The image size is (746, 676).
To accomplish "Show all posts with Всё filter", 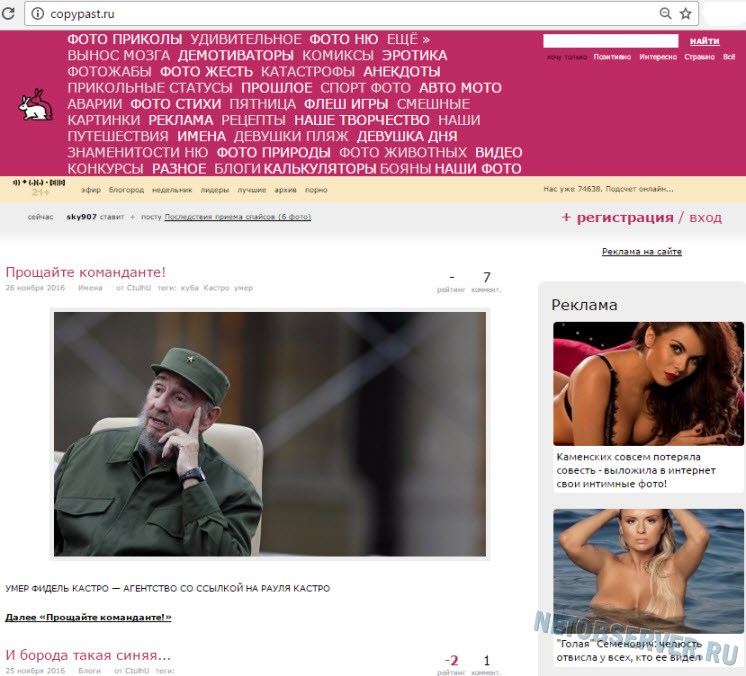I will click(x=729, y=57).
